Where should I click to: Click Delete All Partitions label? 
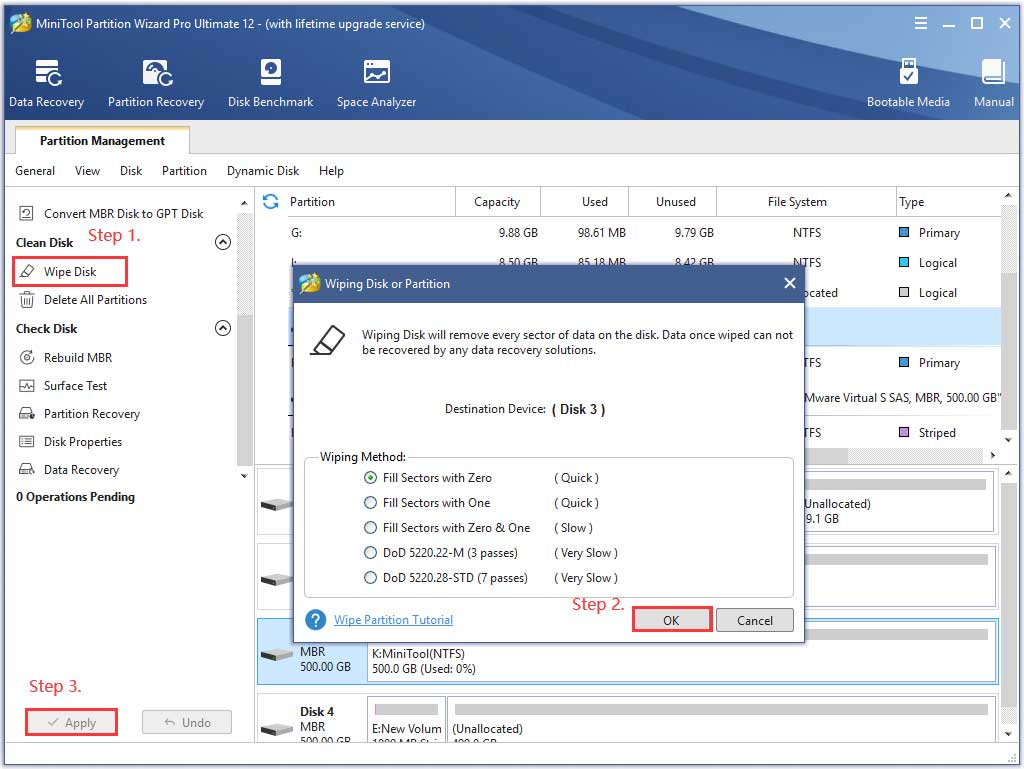click(x=95, y=300)
